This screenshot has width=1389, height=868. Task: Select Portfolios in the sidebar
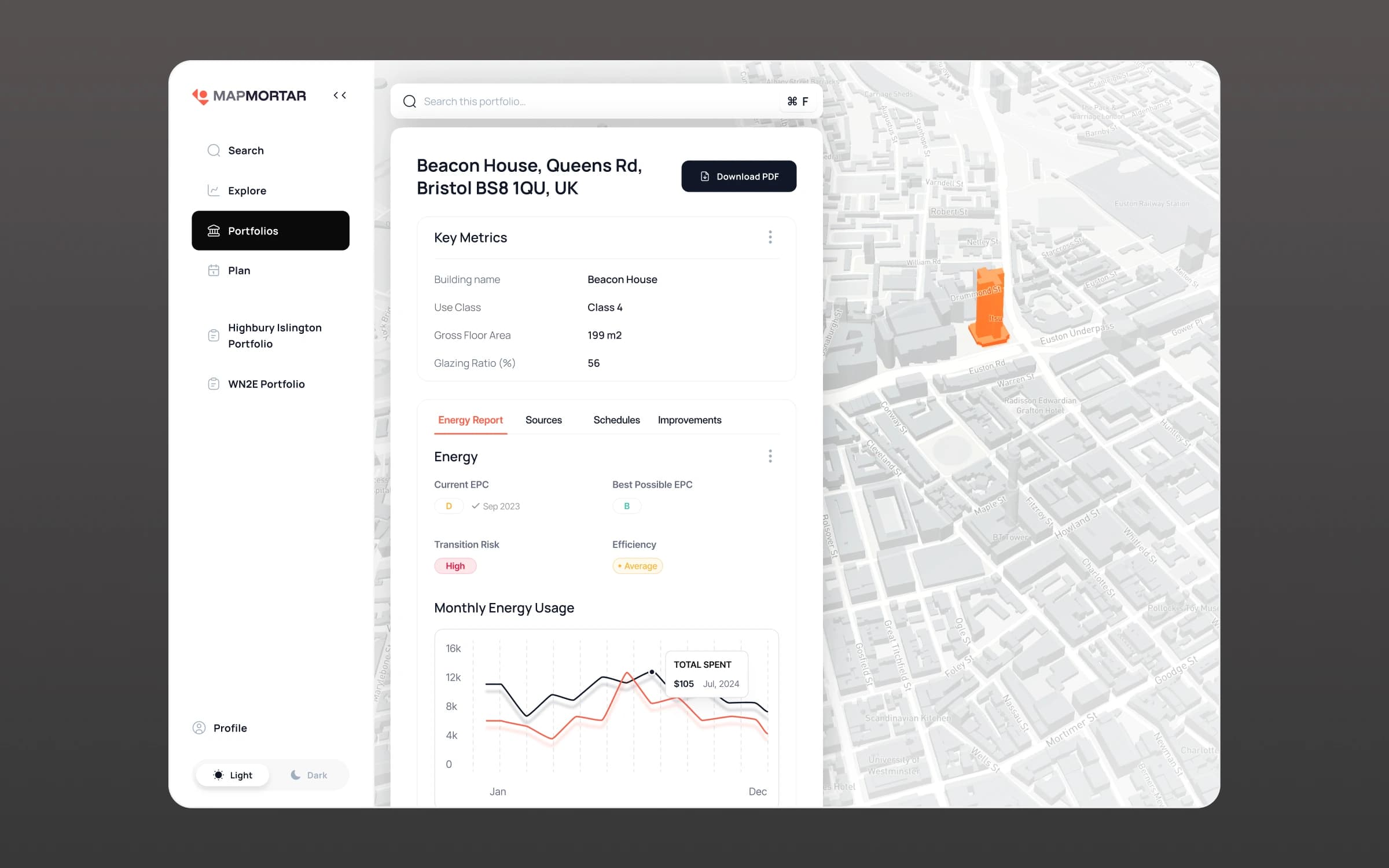tap(270, 231)
